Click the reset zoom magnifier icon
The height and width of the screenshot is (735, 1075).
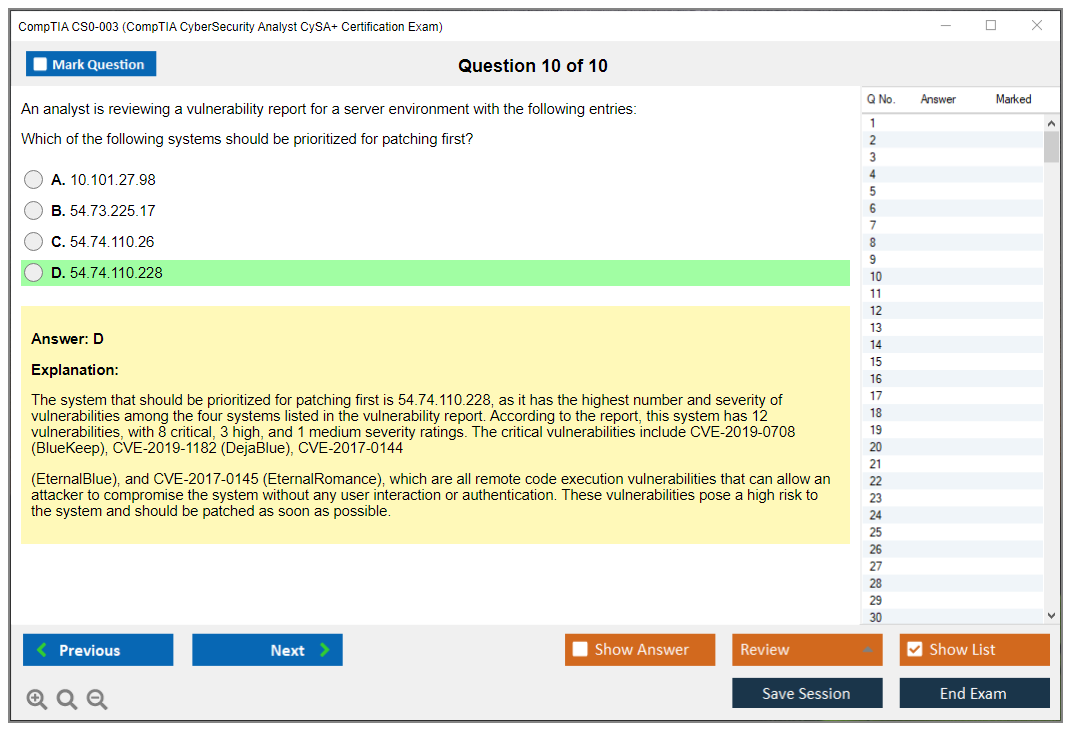pos(67,699)
